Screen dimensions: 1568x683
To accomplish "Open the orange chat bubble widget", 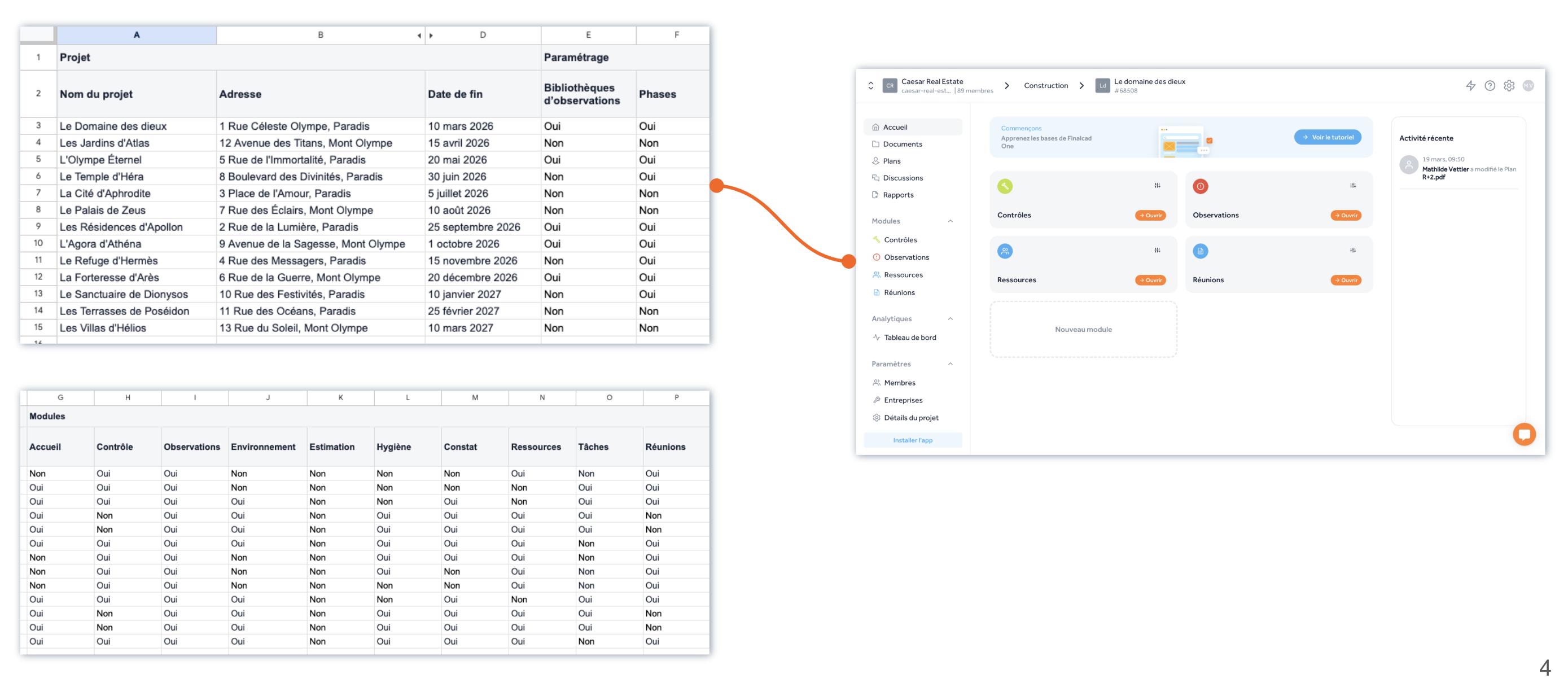I will click(x=1523, y=434).
